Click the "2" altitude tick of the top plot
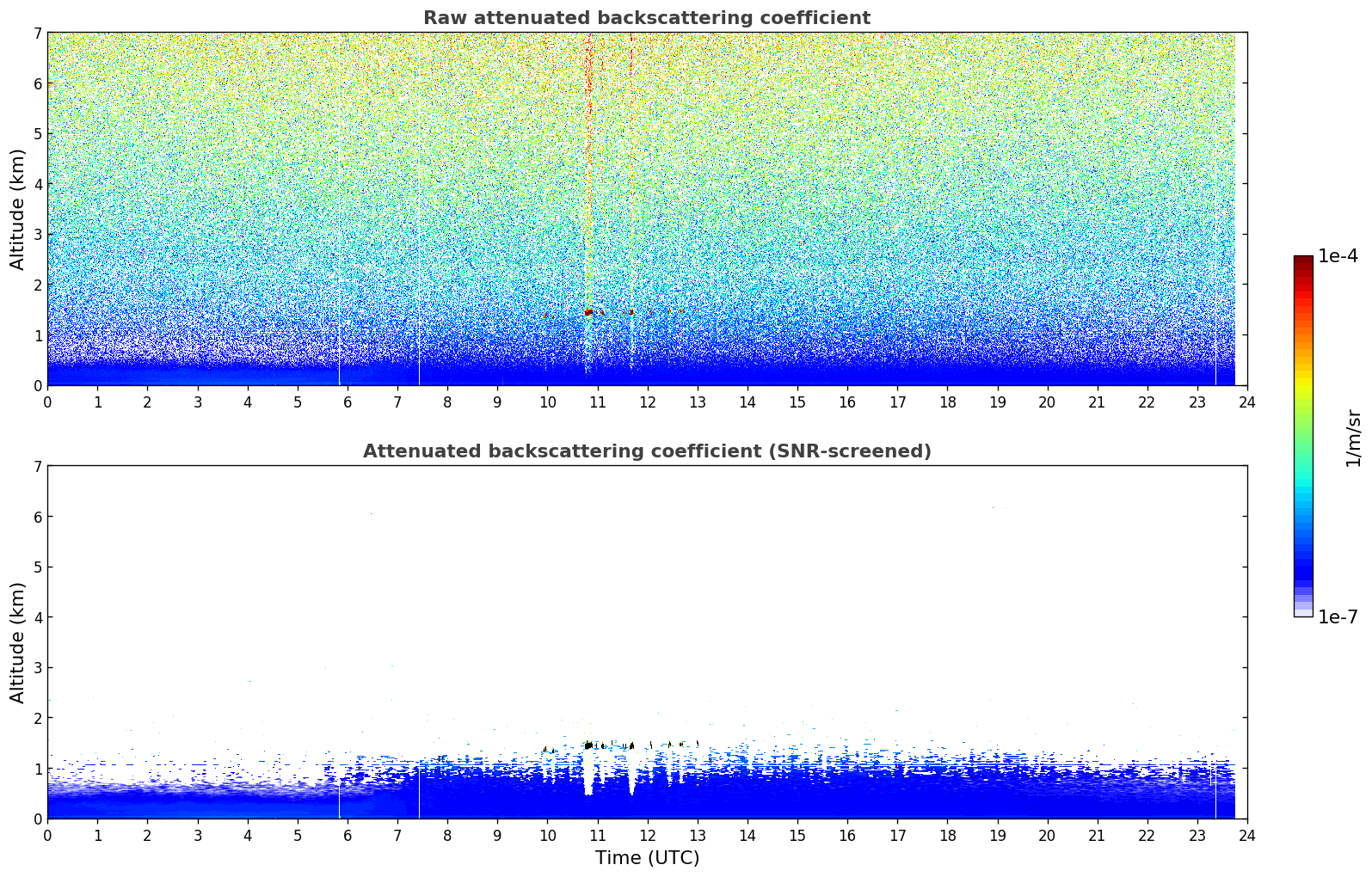1372x877 pixels. 38,285
